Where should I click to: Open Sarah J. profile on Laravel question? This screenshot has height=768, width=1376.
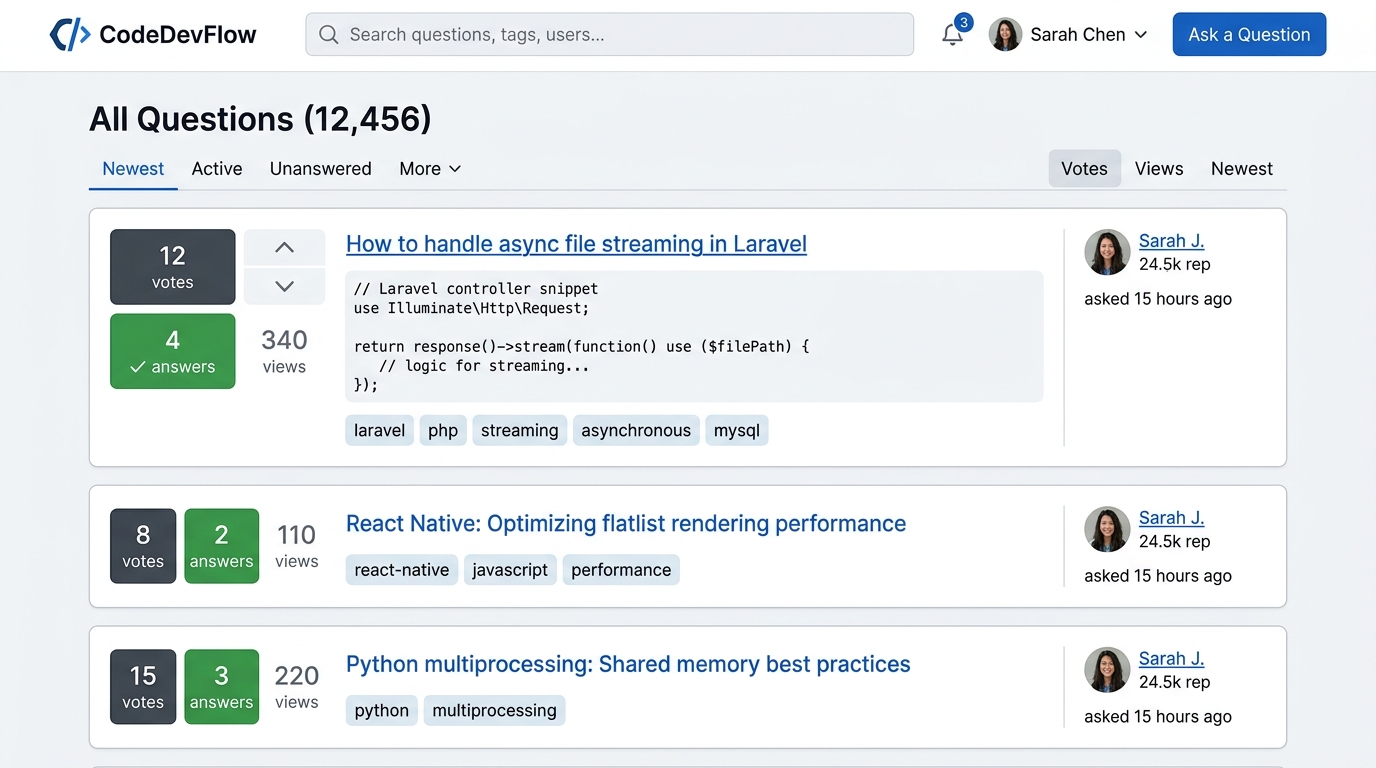1171,241
